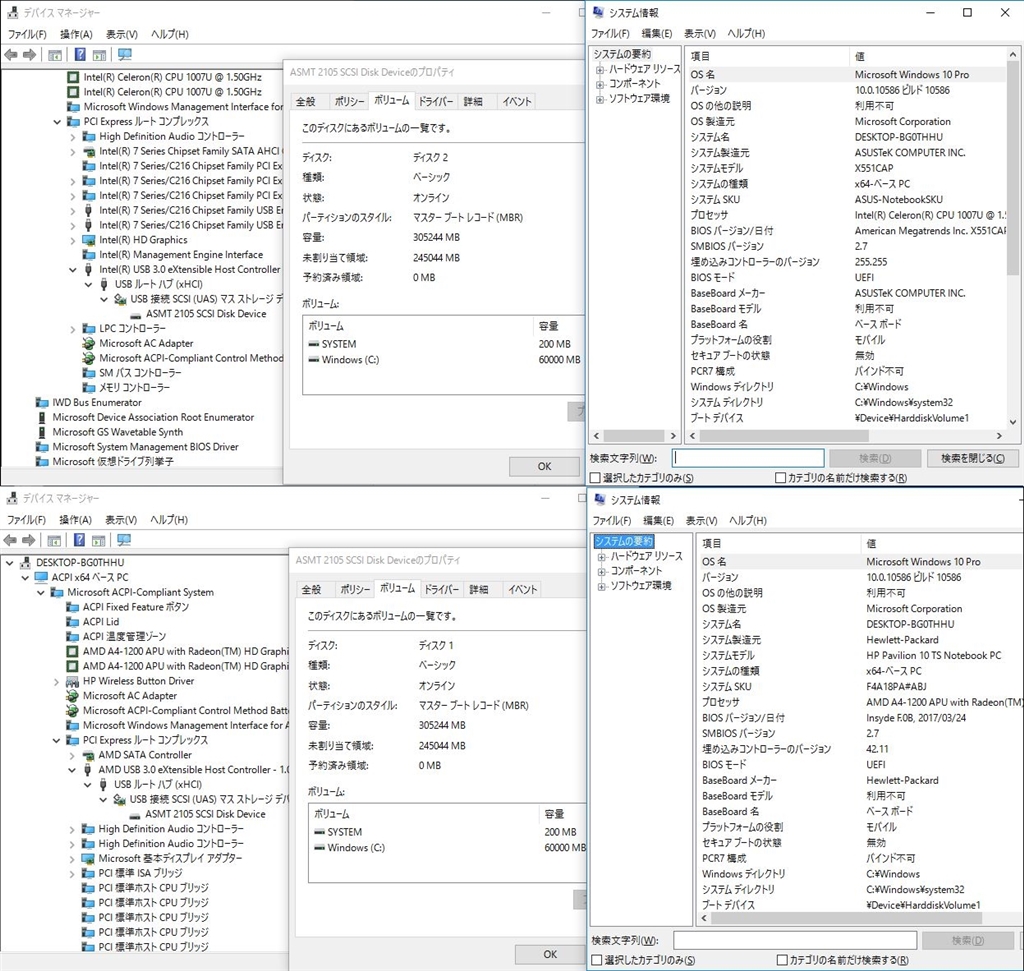
Task: Enable 選択したカテゴリのみ in the ASUS System Information window
Action: click(596, 478)
